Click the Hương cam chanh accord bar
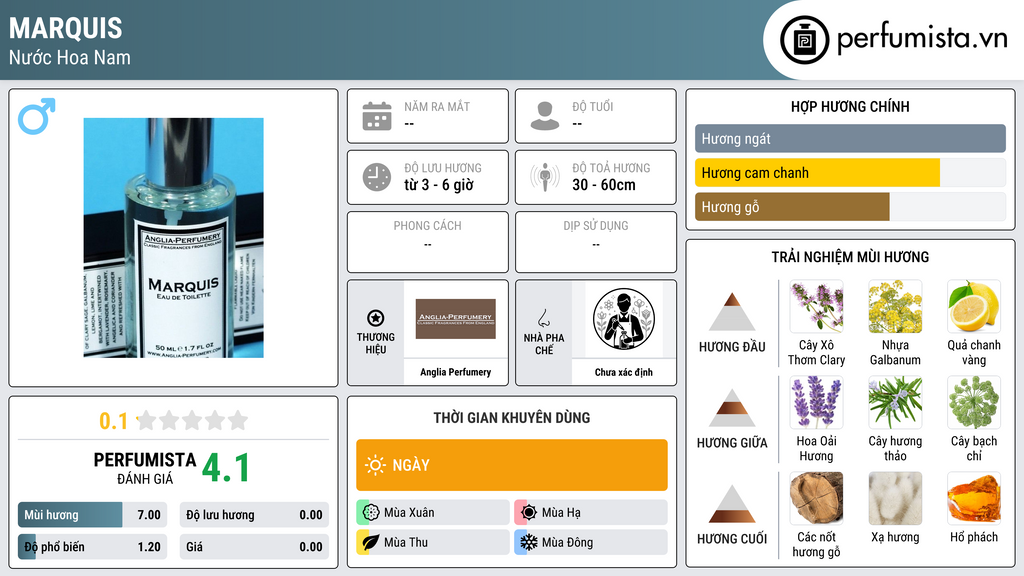 pos(850,173)
